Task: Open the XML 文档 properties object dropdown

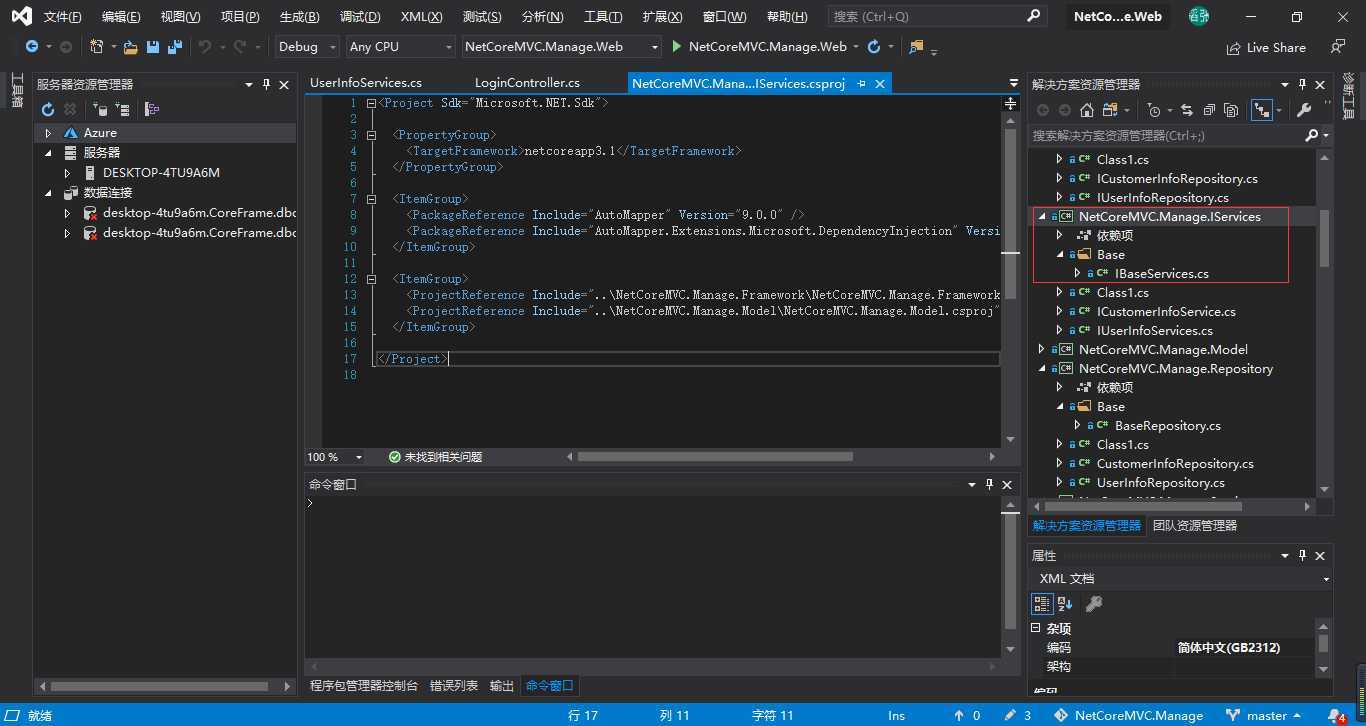Action: tap(1182, 579)
